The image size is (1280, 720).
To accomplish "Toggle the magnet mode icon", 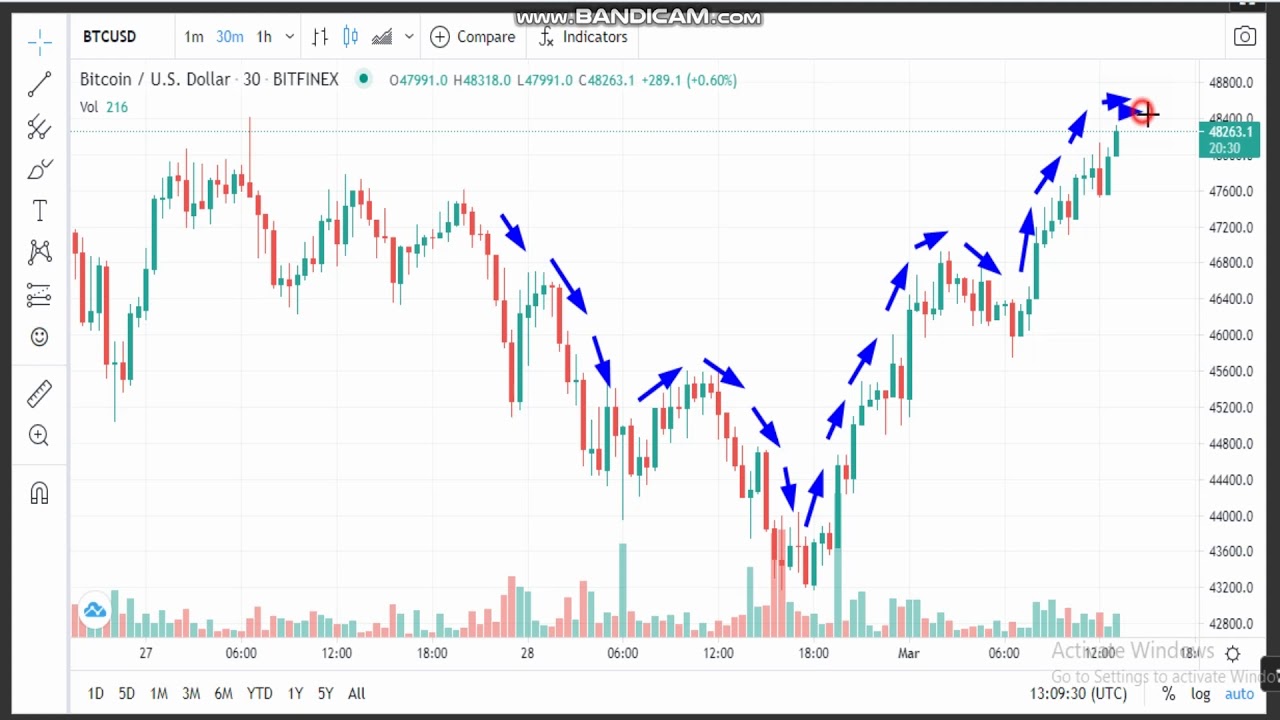I will (x=39, y=493).
